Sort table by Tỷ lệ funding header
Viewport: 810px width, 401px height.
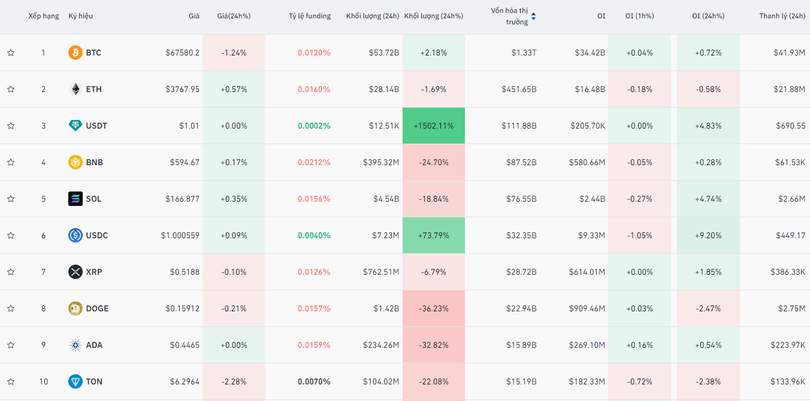pos(309,16)
